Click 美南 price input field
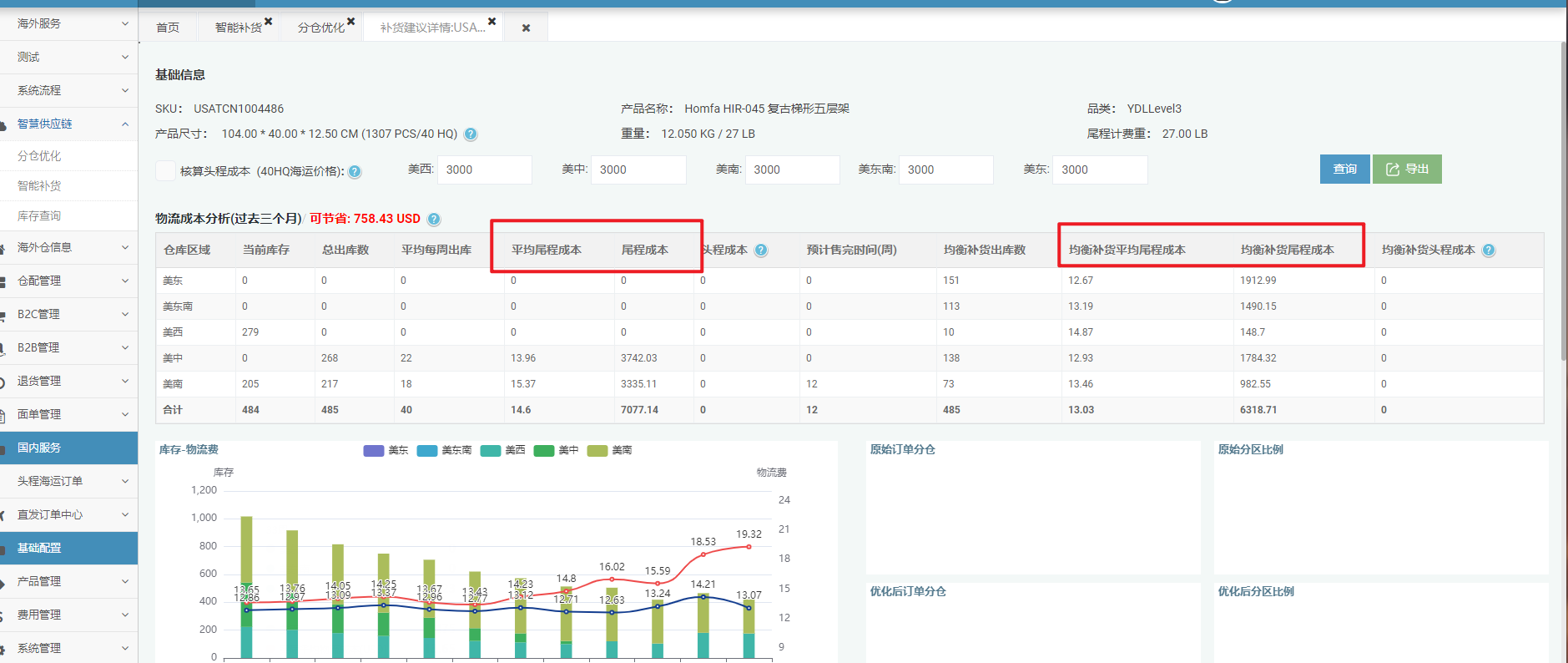 coord(793,170)
